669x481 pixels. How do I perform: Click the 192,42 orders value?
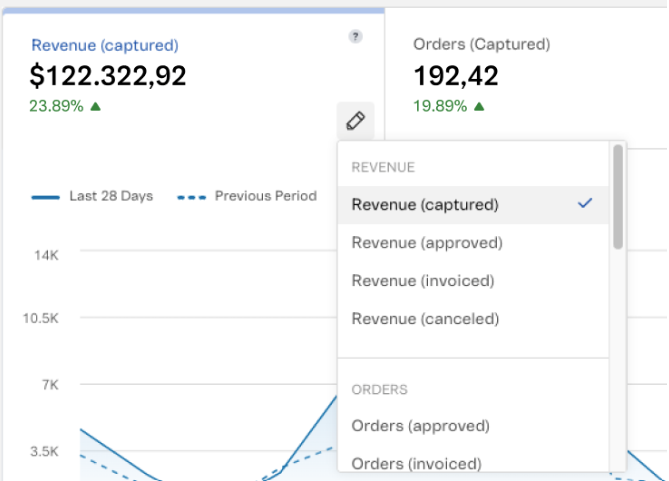pos(456,76)
